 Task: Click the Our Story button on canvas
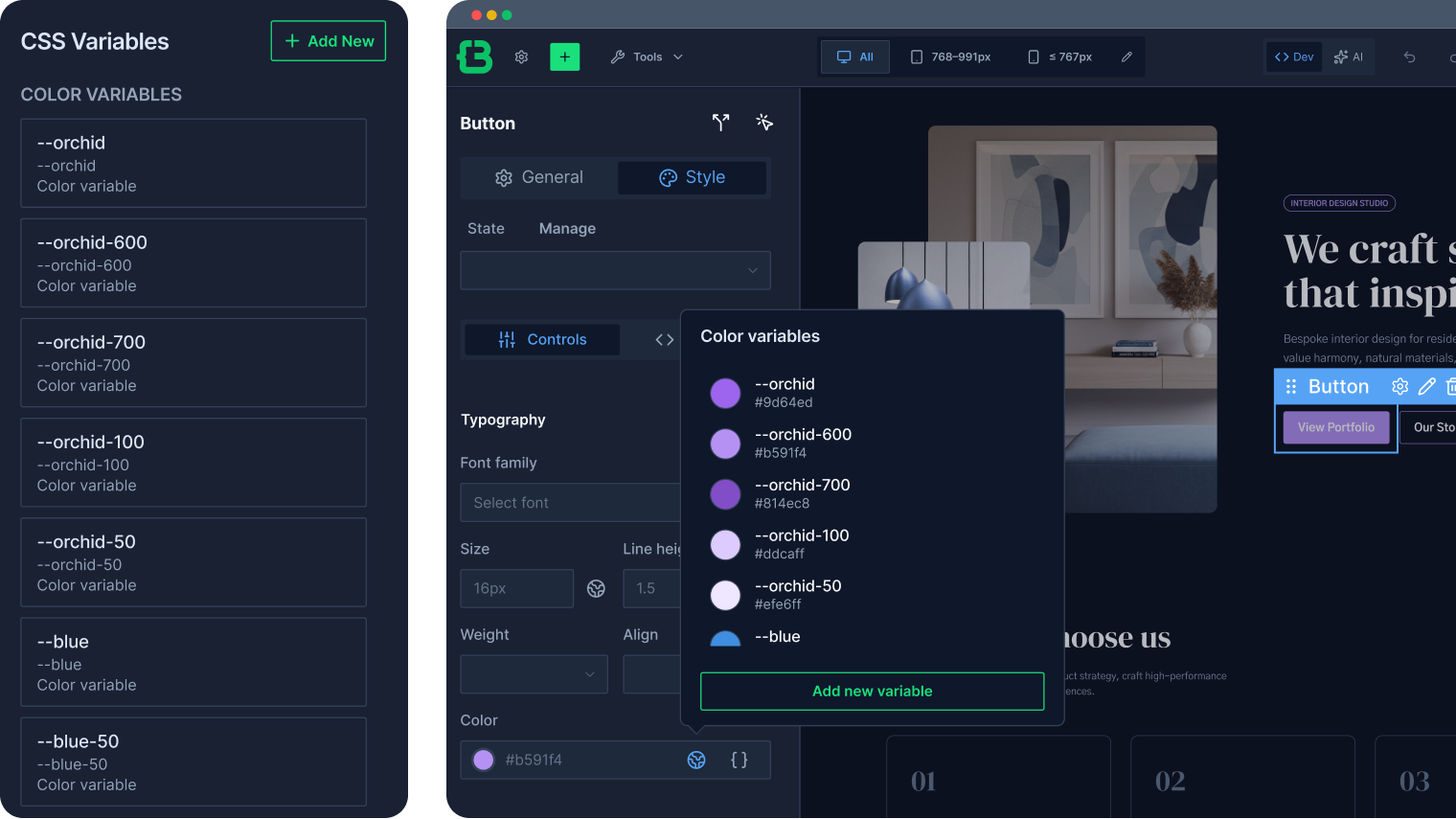coord(1429,427)
